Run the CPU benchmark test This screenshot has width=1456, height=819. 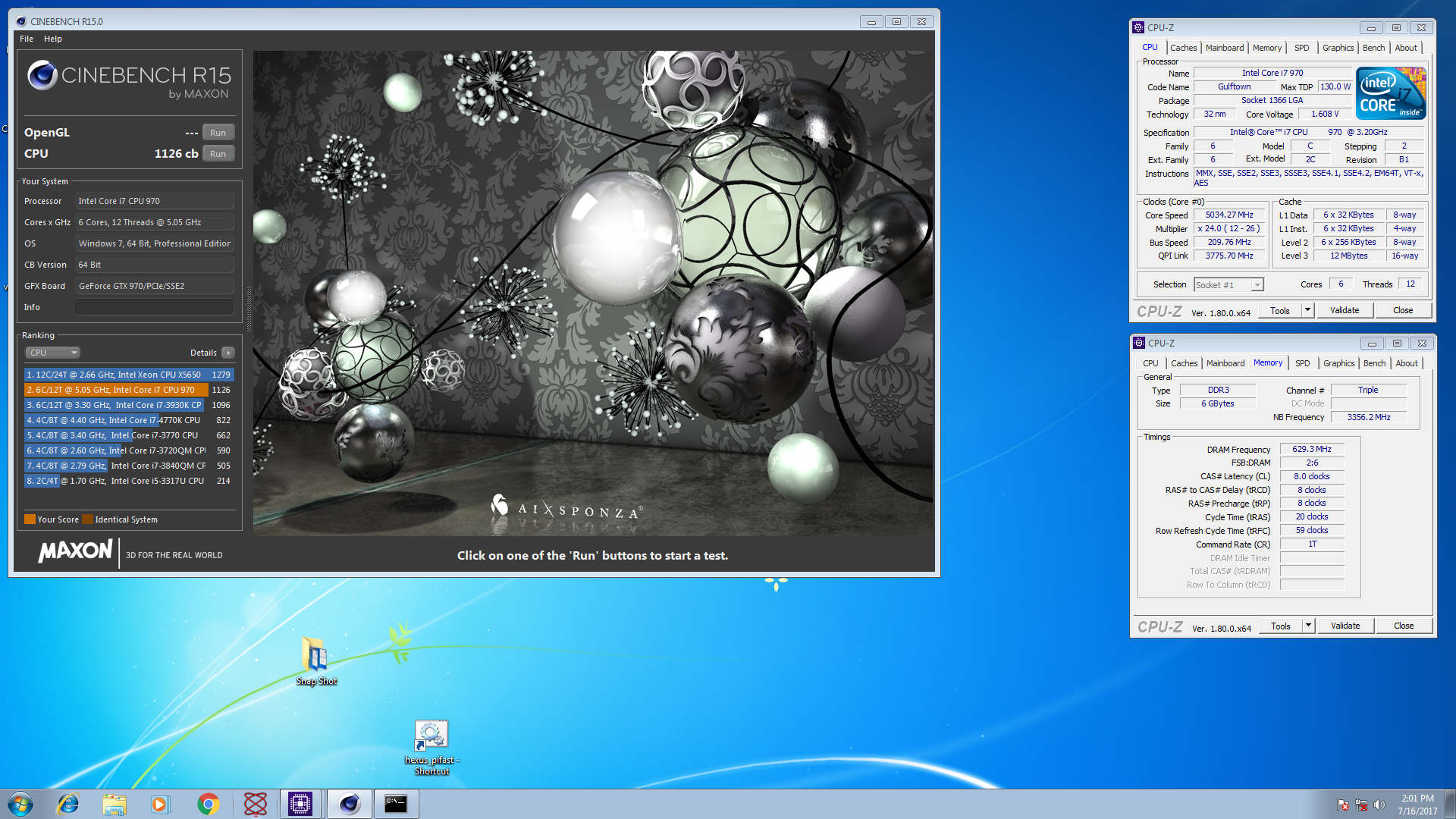pyautogui.click(x=218, y=154)
